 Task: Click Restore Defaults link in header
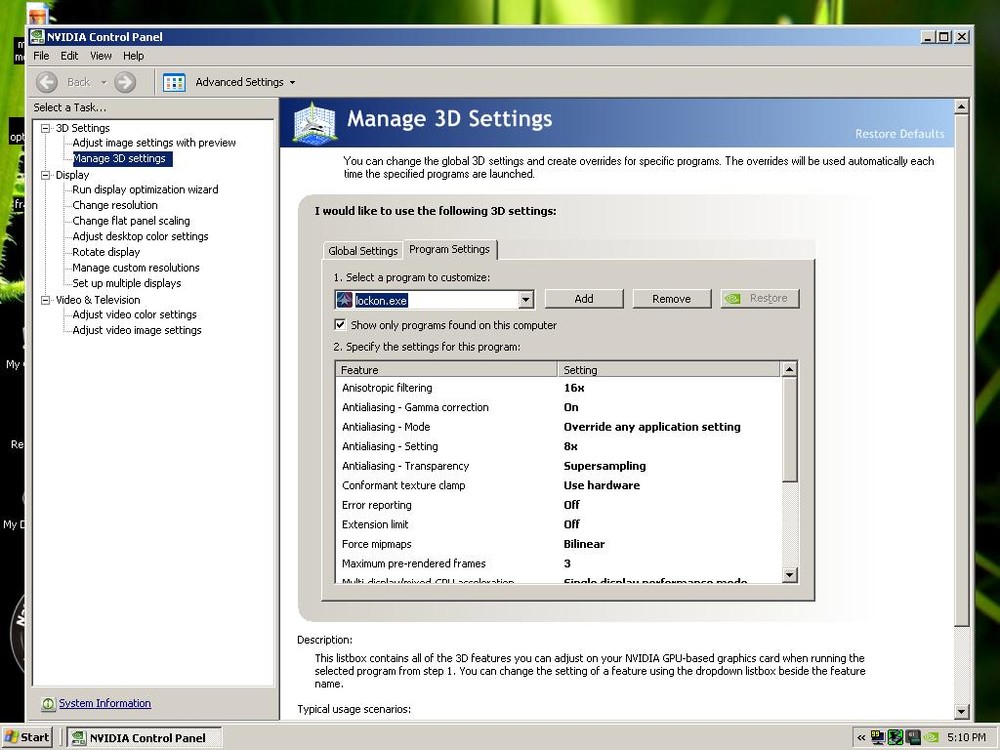899,134
